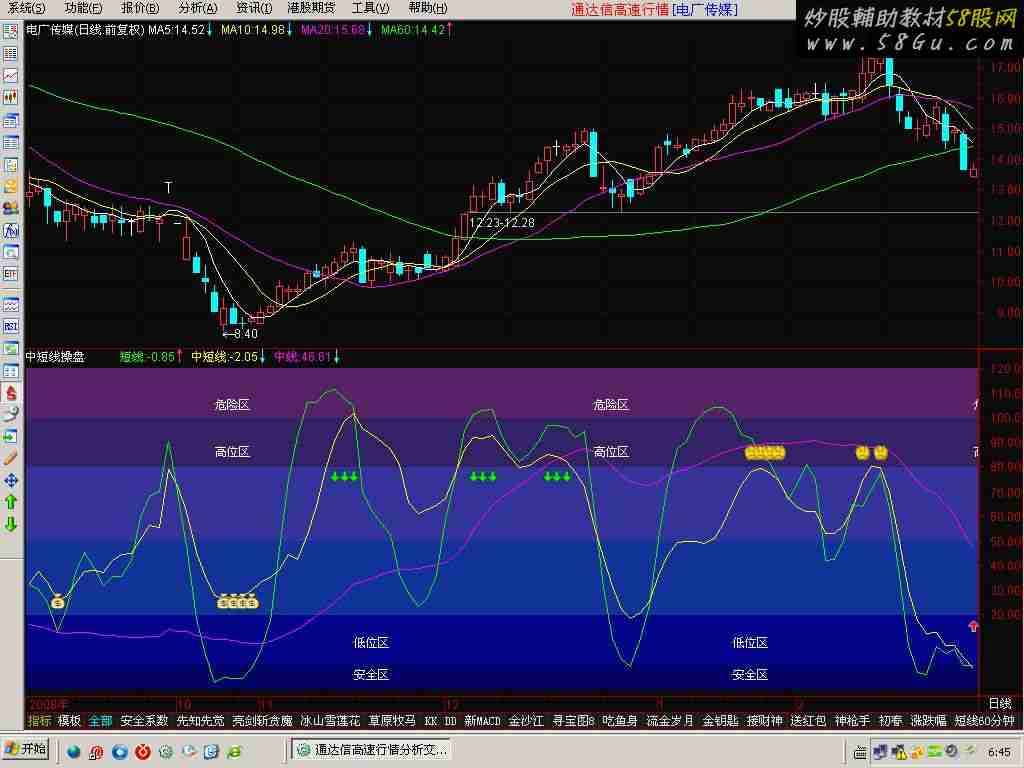Open the 资讯(I) menu
The height and width of the screenshot is (768, 1024).
(x=254, y=8)
